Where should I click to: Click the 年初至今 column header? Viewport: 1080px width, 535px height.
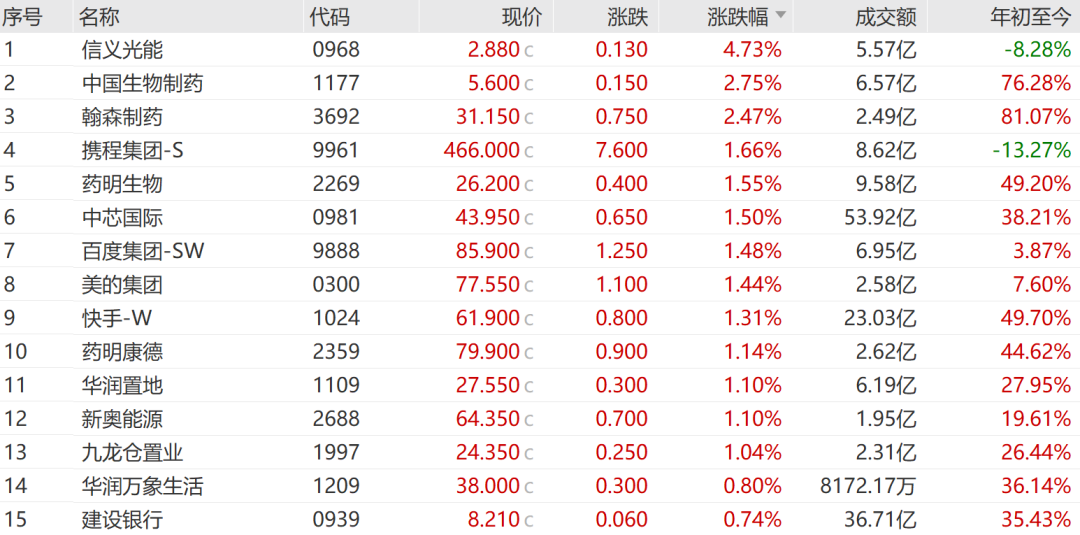click(1030, 16)
